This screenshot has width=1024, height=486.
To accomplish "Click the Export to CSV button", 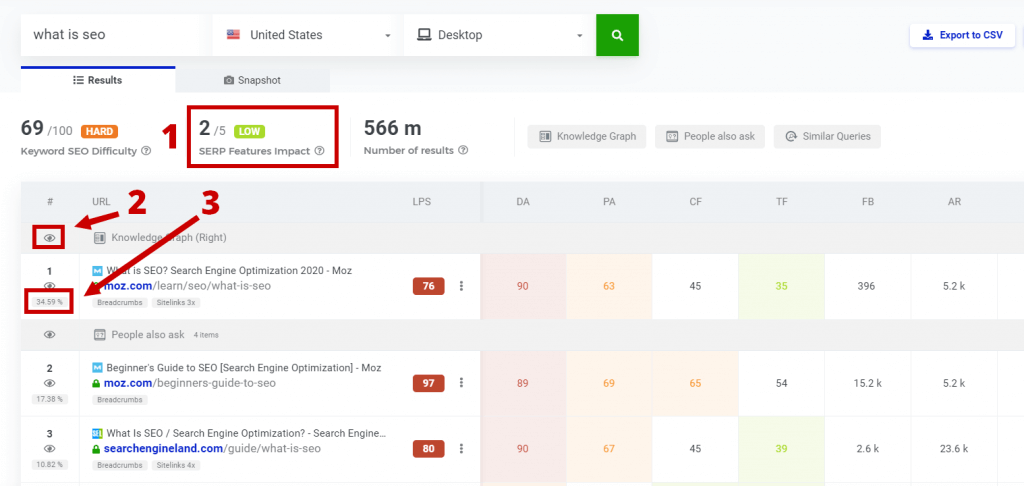I will click(x=962, y=35).
